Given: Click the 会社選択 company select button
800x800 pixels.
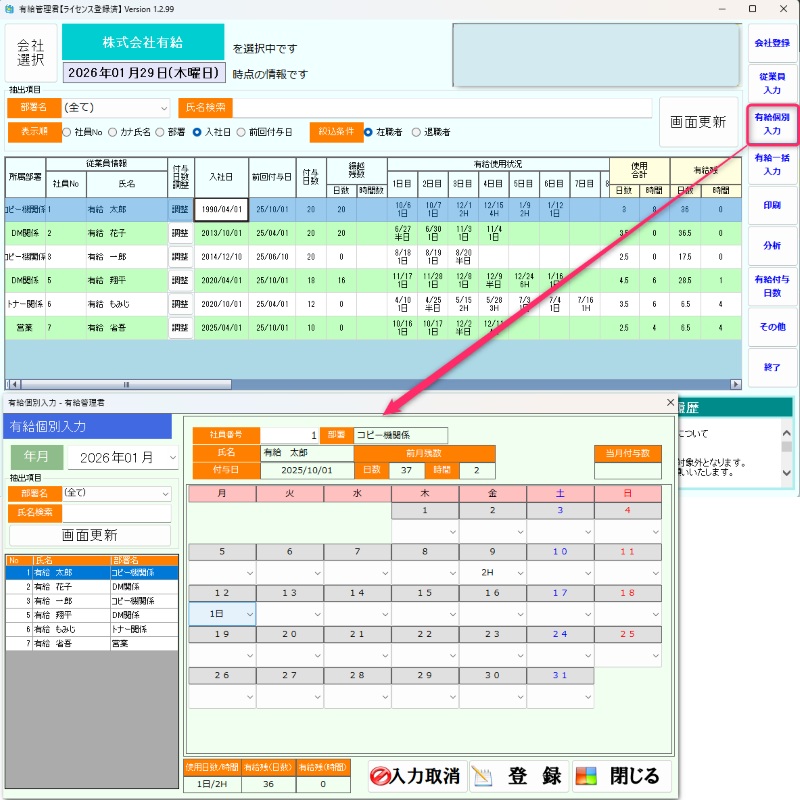Looking at the screenshot, I should [31, 52].
